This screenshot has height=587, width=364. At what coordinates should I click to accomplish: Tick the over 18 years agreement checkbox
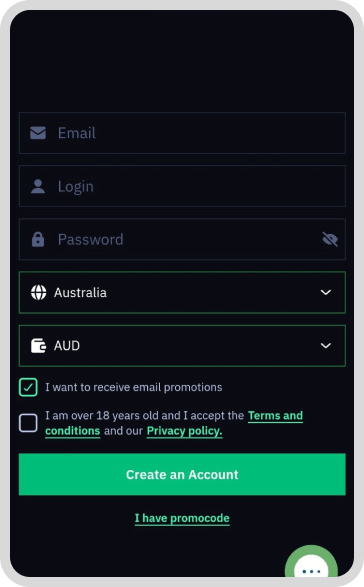click(28, 423)
